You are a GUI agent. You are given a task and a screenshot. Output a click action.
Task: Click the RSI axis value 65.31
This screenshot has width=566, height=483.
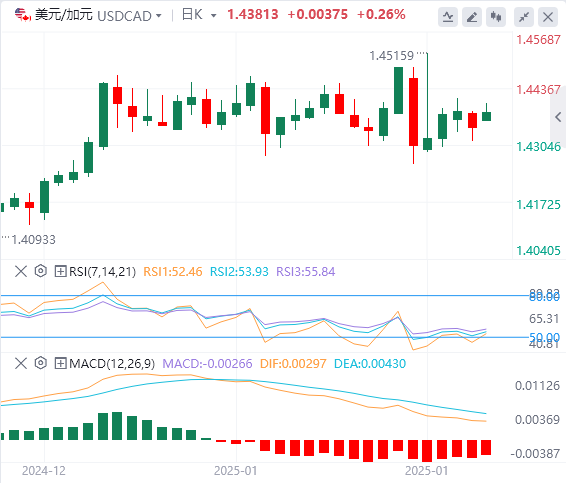544,319
